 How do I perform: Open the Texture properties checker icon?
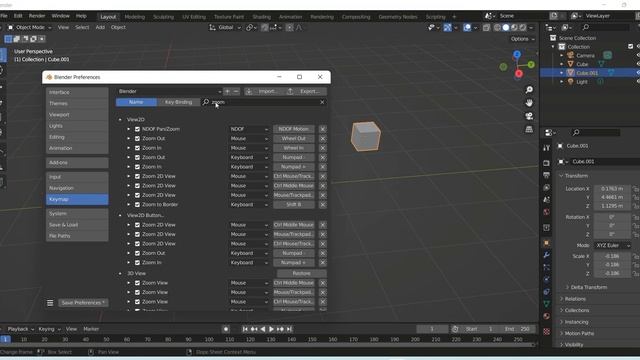pos(547,331)
